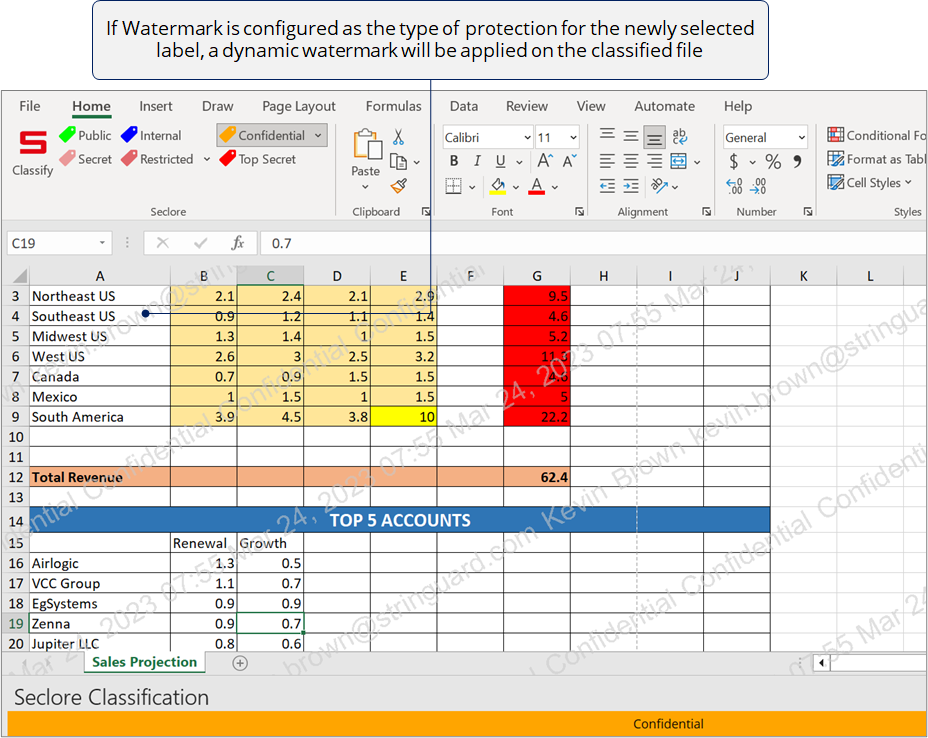The width and height of the screenshot is (928, 738).
Task: Increase font size with the larger A
Action: (544, 161)
